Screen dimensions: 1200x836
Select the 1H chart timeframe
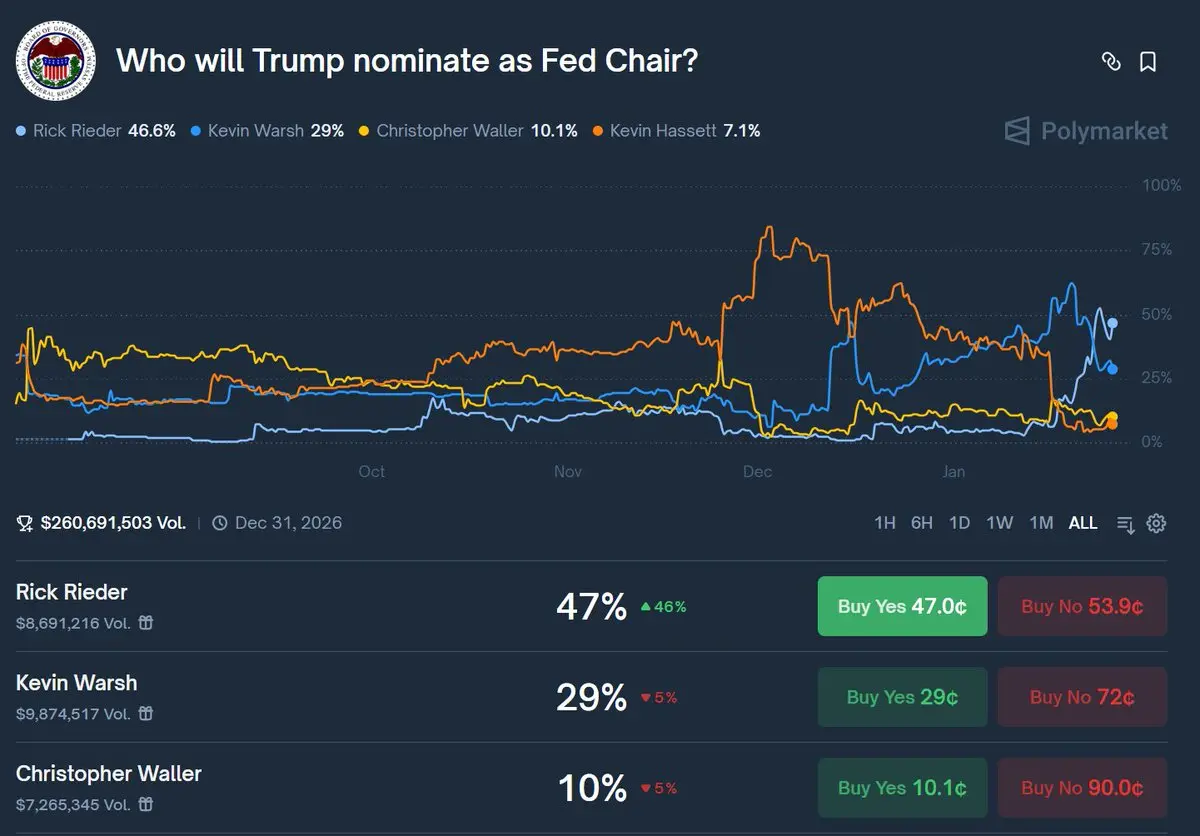point(885,523)
